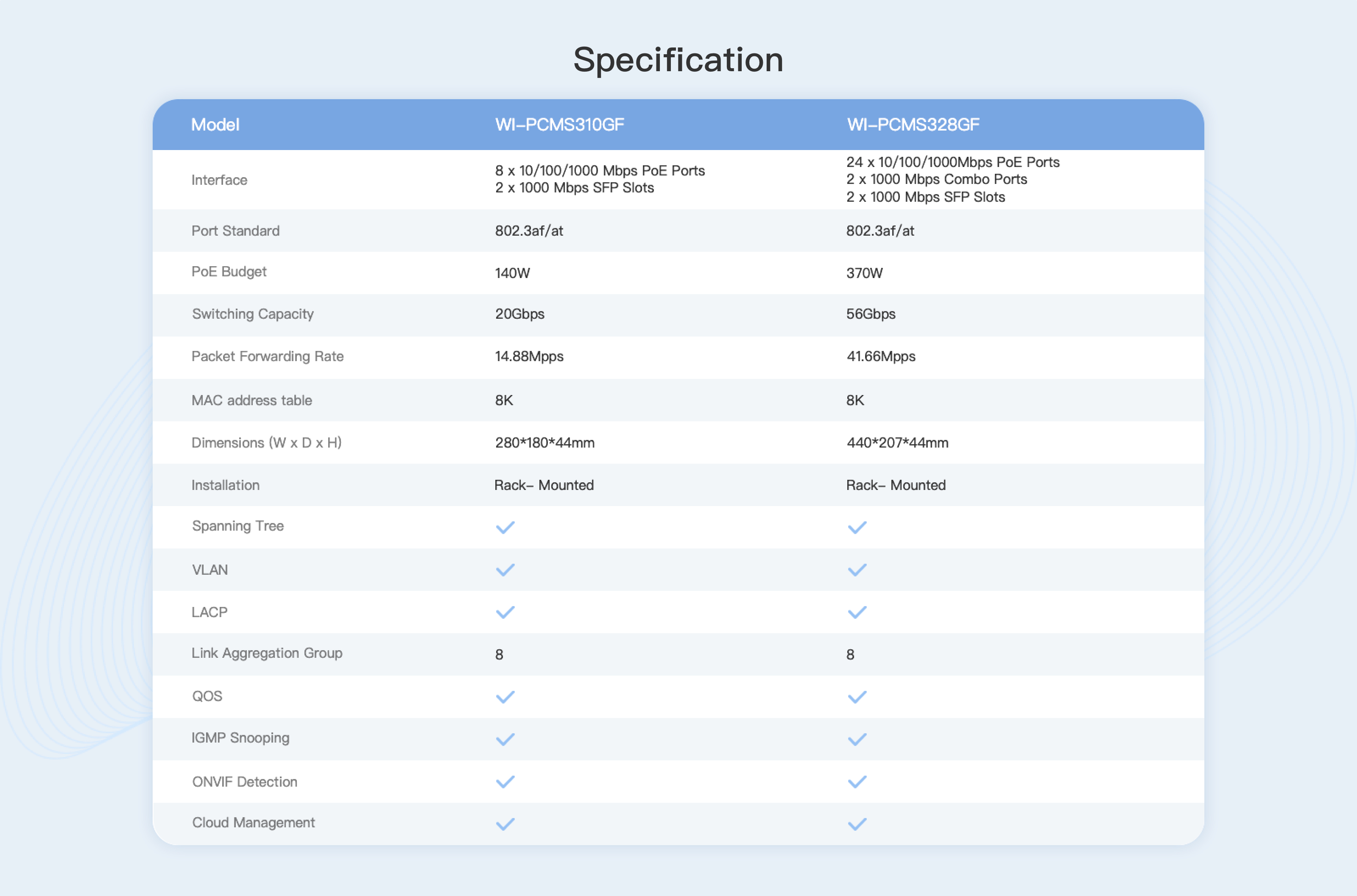Click the LACP checkmark for WI-PCMS310GF

click(x=505, y=612)
